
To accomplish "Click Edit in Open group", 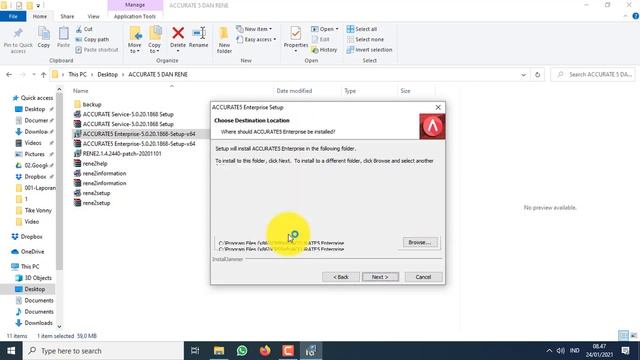I will [x=321, y=39].
